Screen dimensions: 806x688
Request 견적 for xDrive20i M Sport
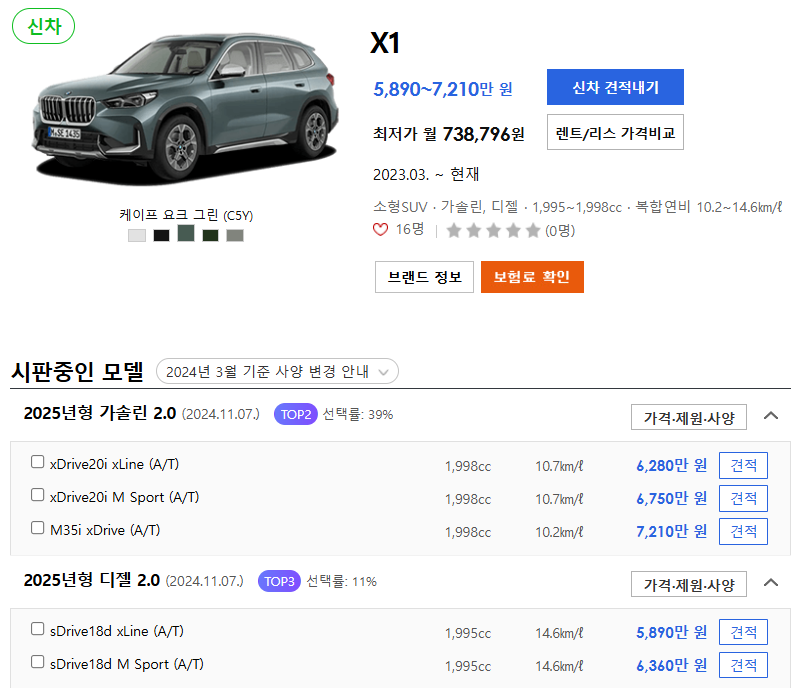[x=743, y=498]
